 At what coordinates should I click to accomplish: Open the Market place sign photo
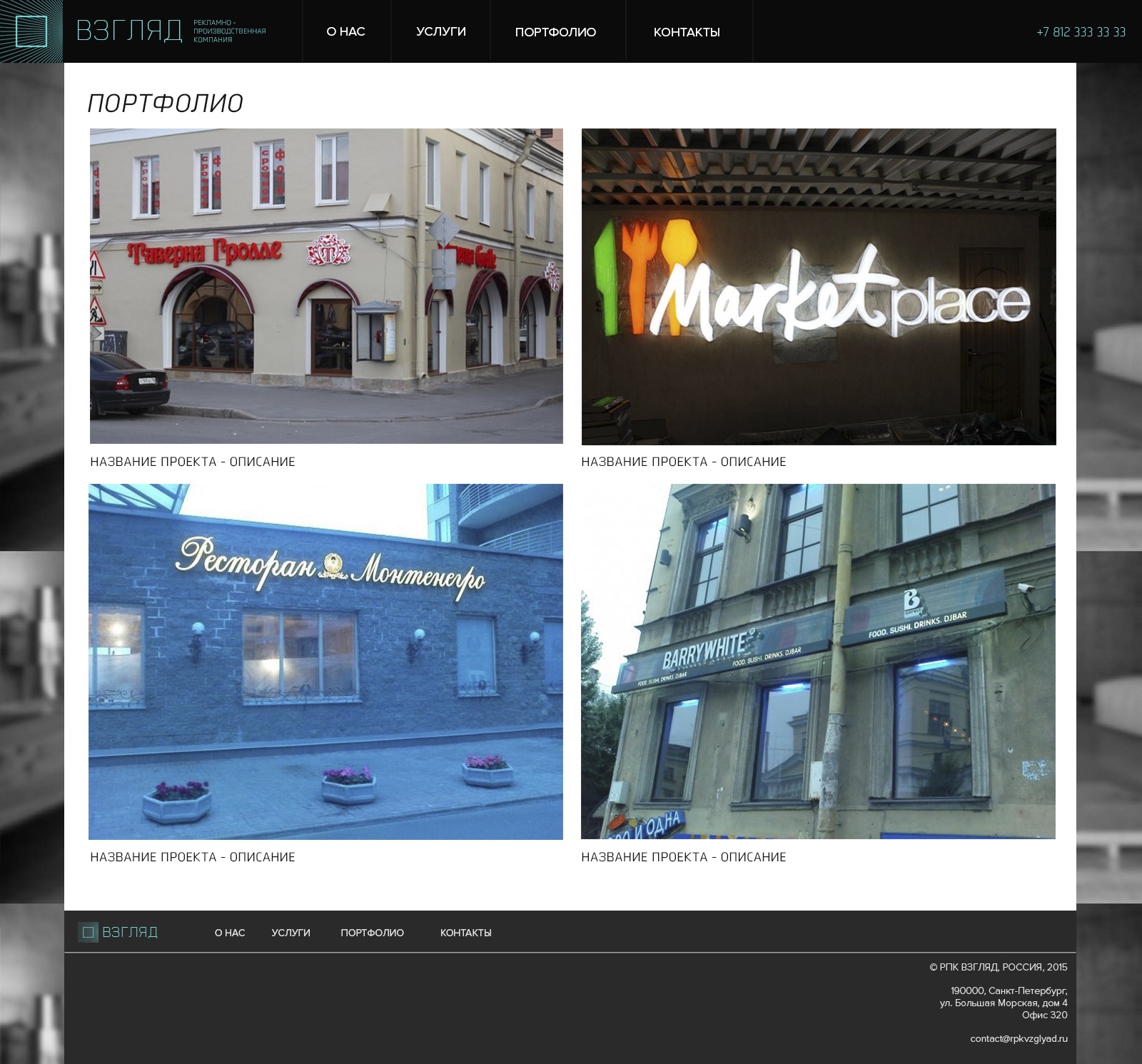pyautogui.click(x=819, y=287)
